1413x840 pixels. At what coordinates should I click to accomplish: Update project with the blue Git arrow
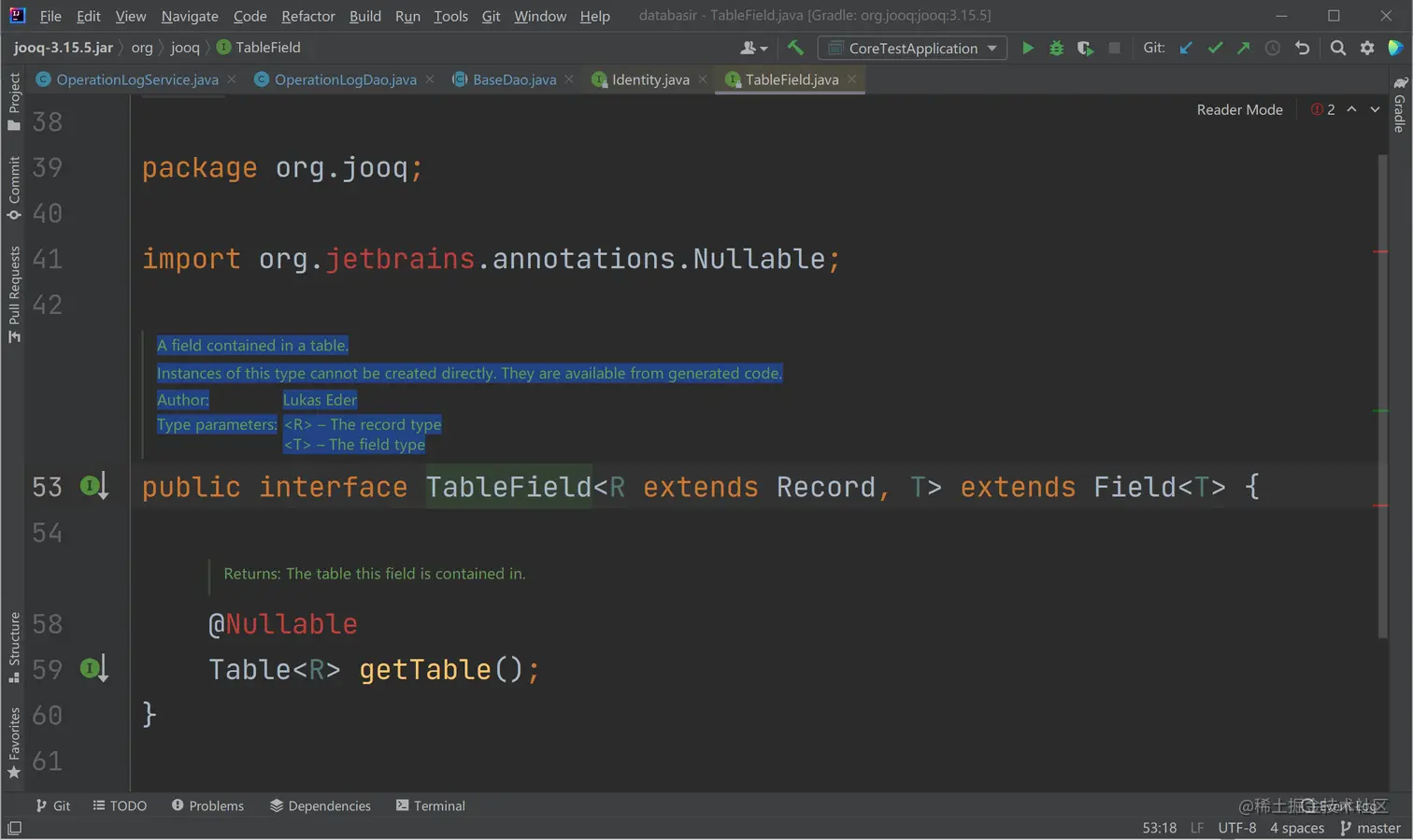pyautogui.click(x=1186, y=48)
